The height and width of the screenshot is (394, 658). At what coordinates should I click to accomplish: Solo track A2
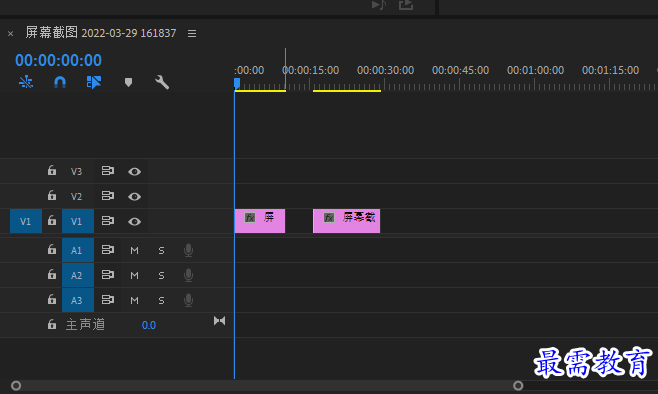click(x=161, y=276)
